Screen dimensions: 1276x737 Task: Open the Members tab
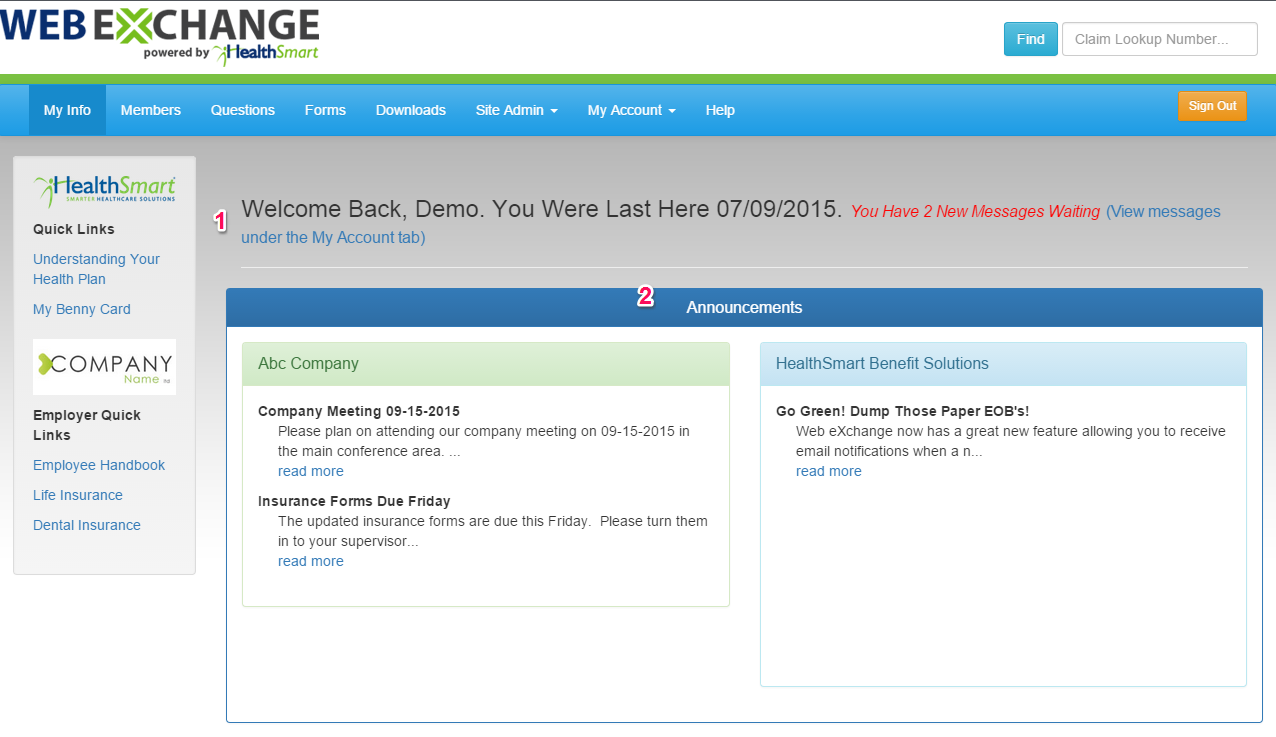pyautogui.click(x=151, y=110)
